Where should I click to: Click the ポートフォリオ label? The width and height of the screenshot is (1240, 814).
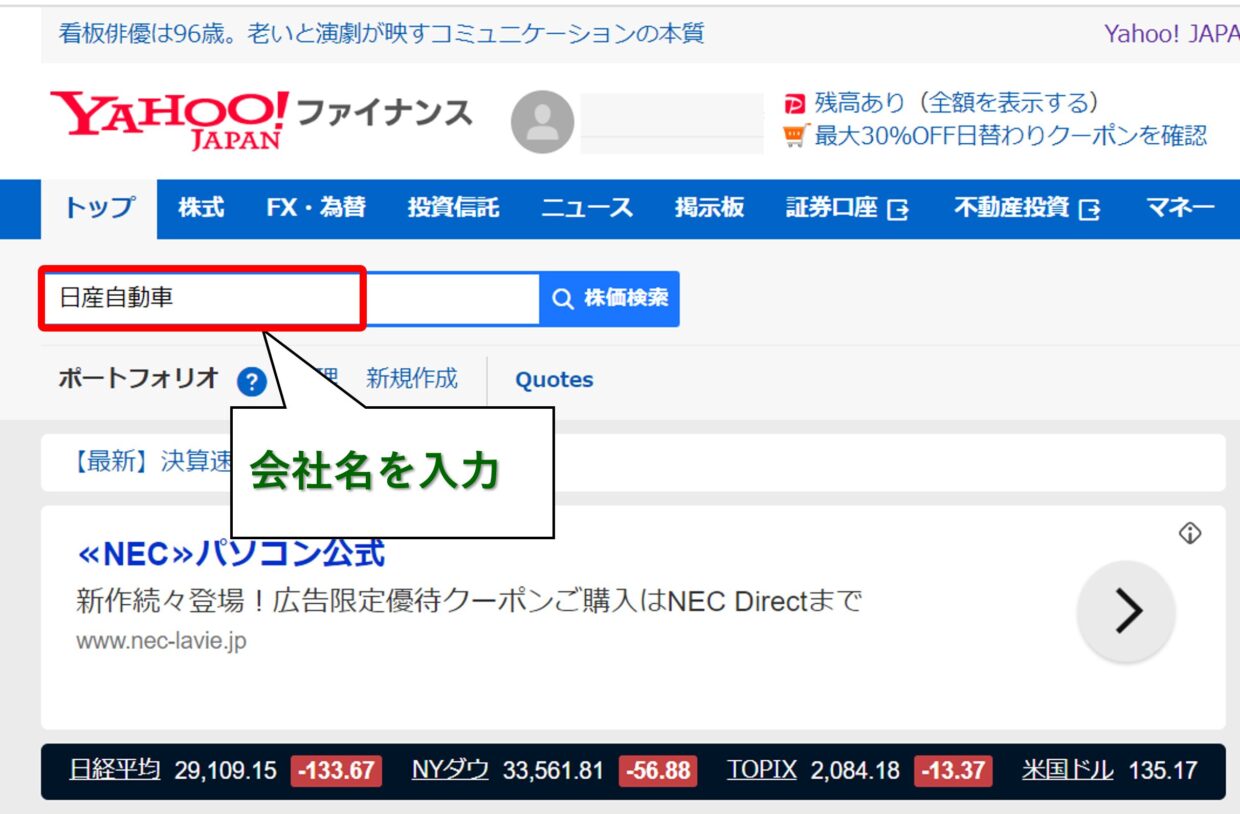[x=138, y=378]
